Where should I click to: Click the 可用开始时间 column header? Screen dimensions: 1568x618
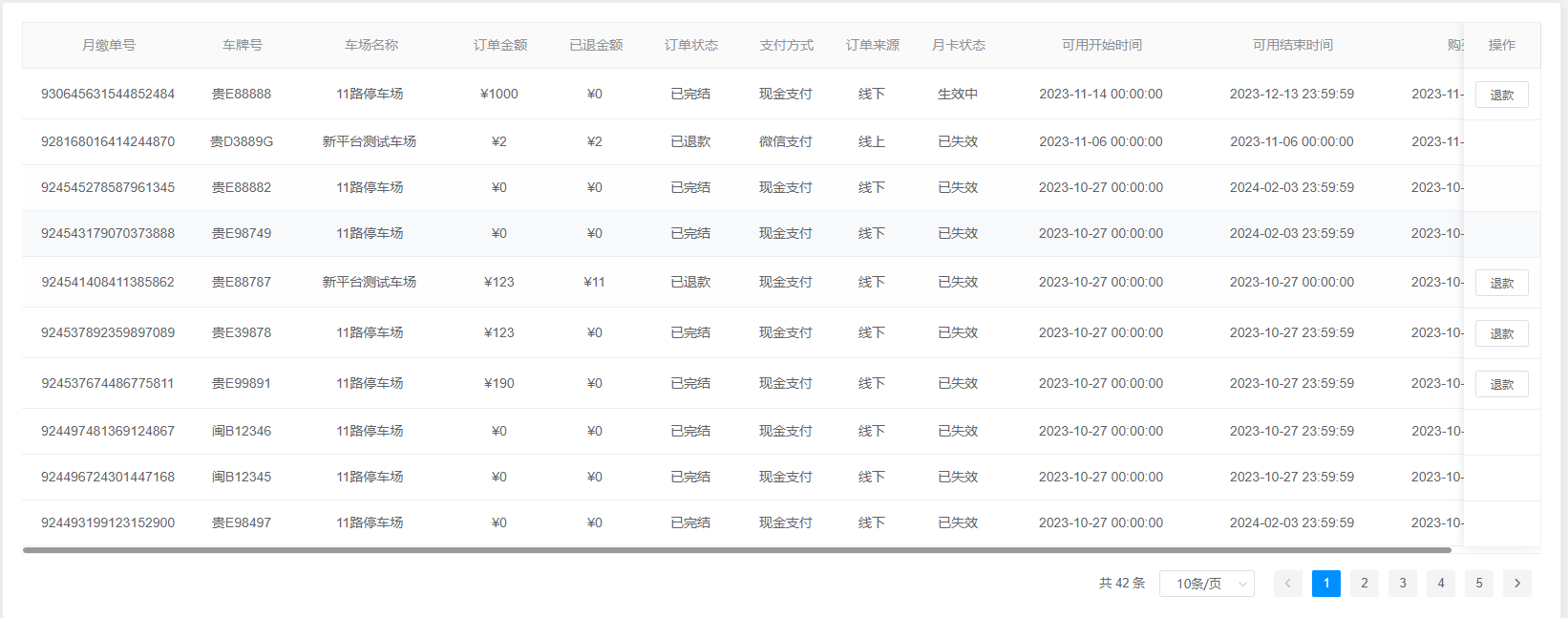1101,45
